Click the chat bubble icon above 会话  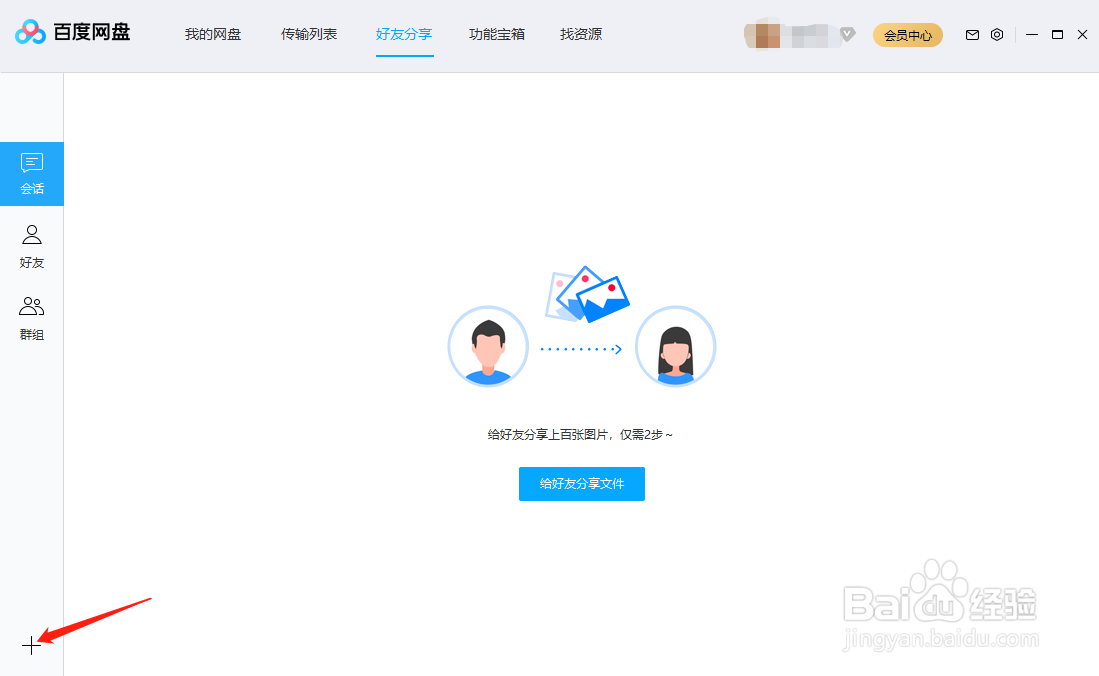click(31, 161)
